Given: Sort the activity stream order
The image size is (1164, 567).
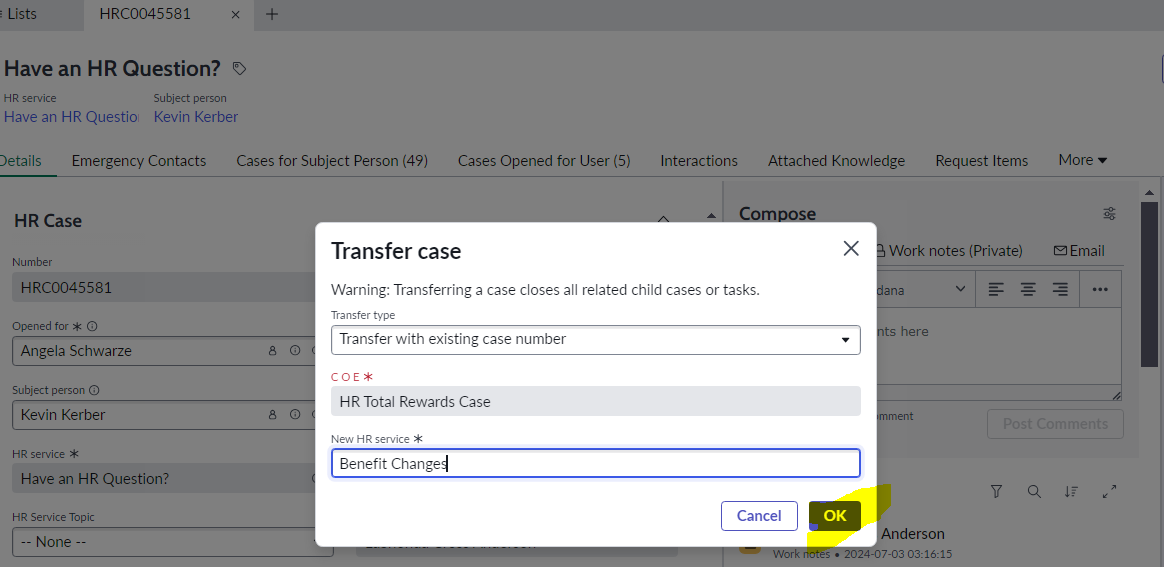Looking at the screenshot, I should click(x=1070, y=491).
